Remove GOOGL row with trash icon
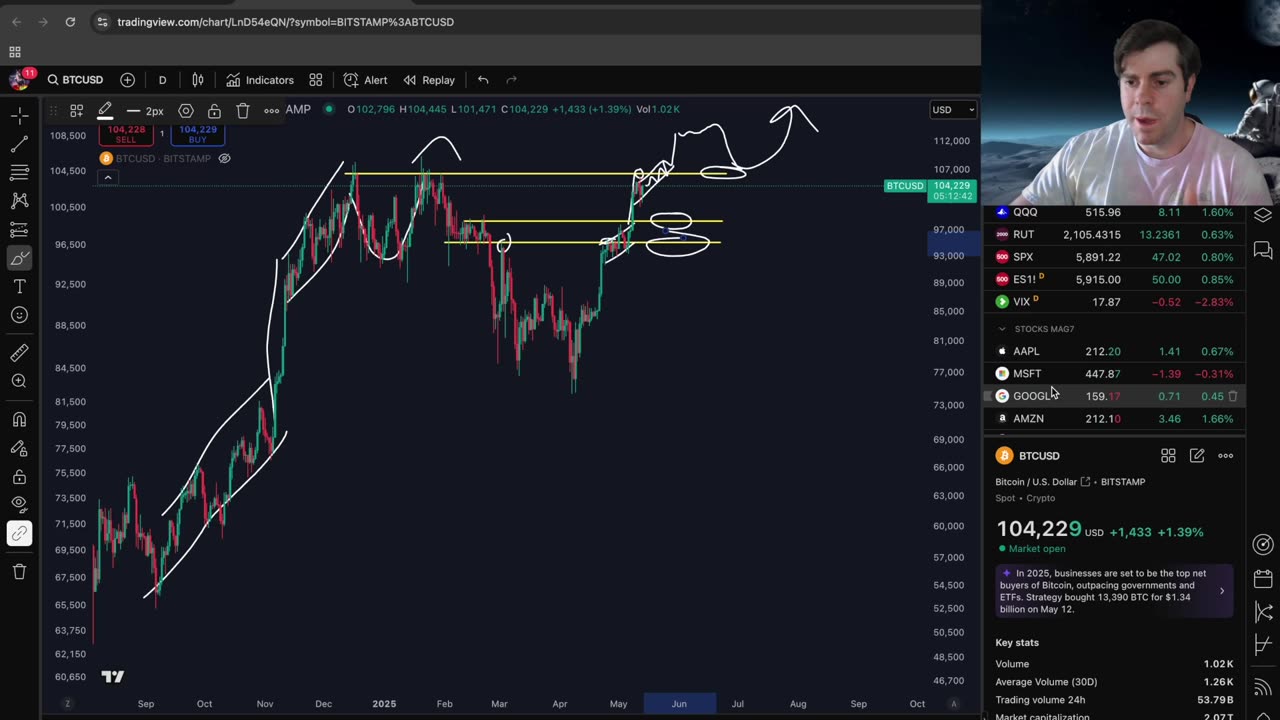The width and height of the screenshot is (1280, 720). pos(1233,396)
